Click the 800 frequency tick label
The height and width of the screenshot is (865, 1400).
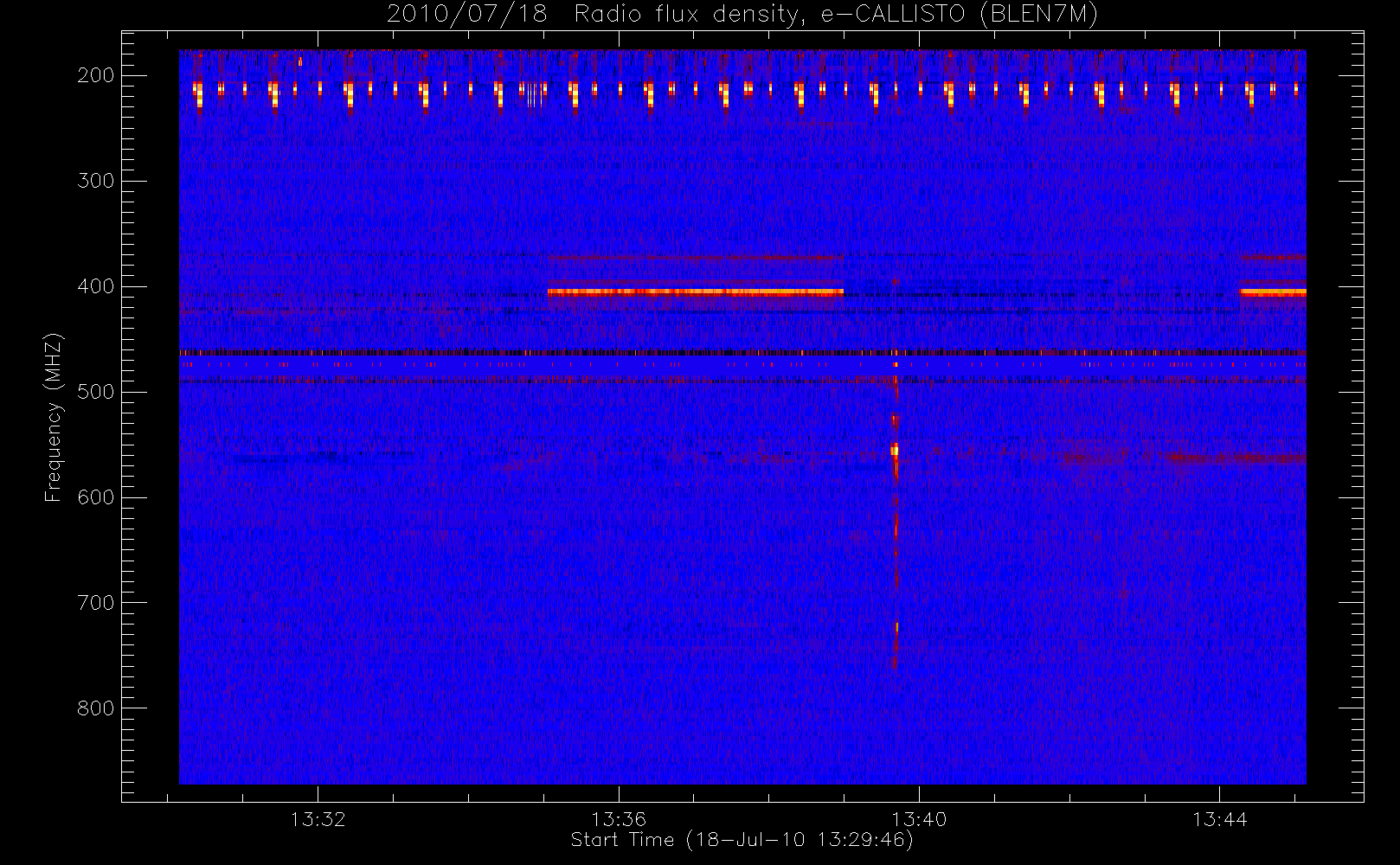[96, 708]
